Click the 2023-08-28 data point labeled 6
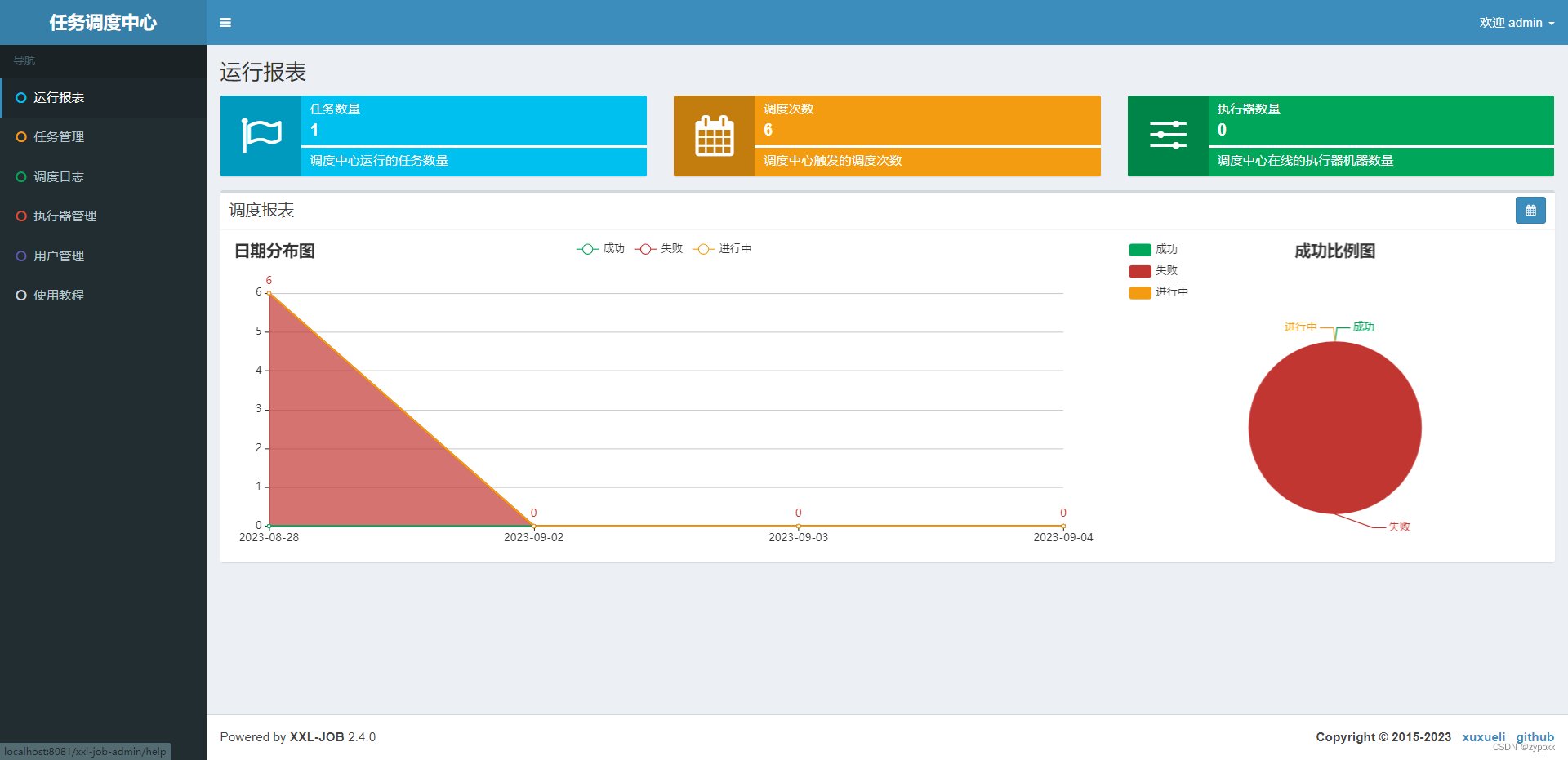 click(269, 292)
